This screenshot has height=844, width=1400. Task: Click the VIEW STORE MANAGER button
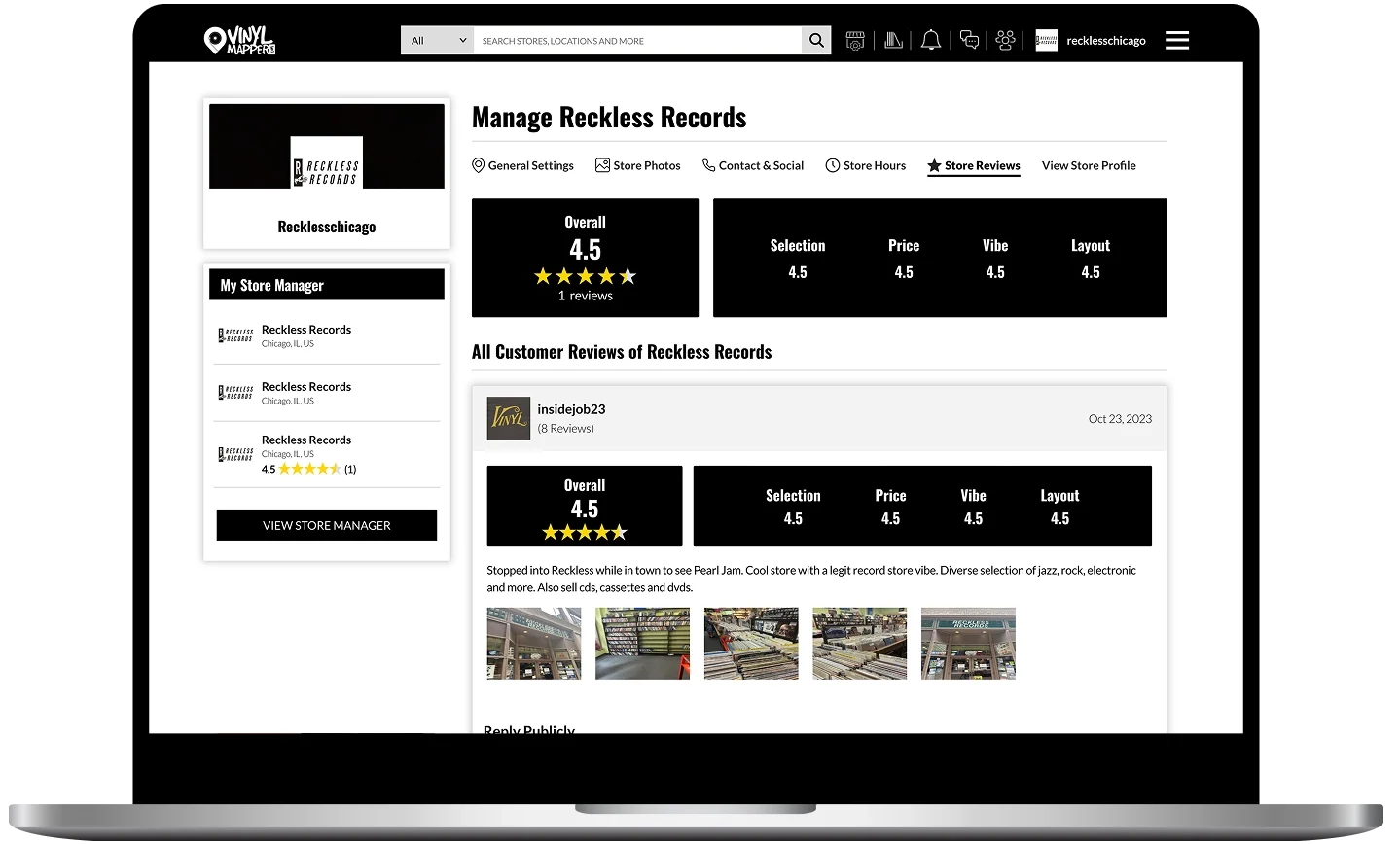[327, 525]
